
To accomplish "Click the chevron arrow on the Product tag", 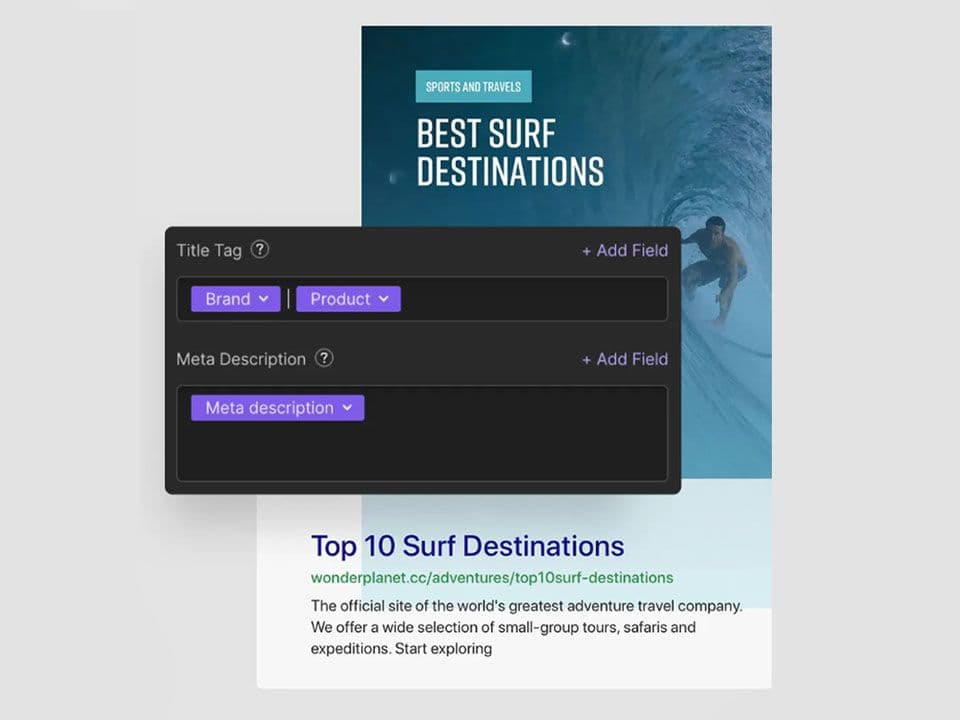I will pos(383,299).
